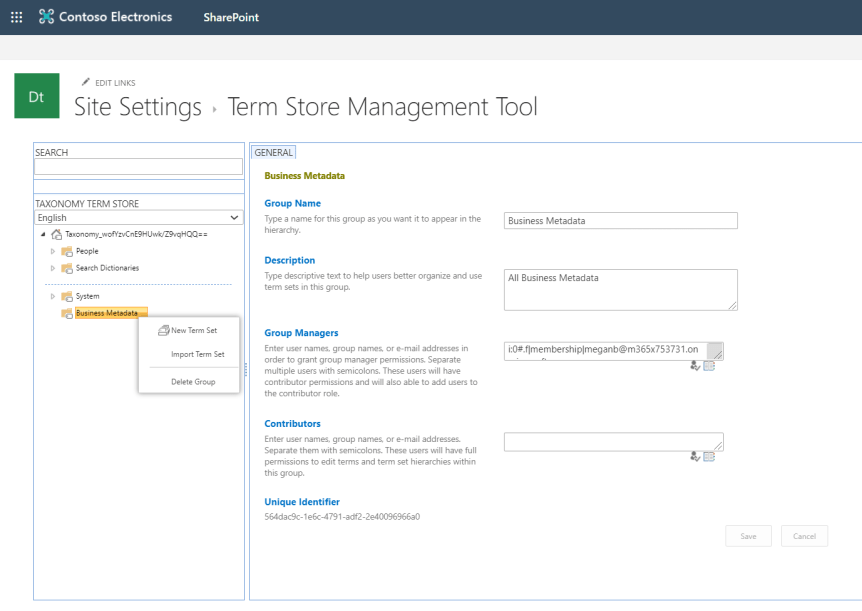Choose Delete Group in context menu

point(193,381)
